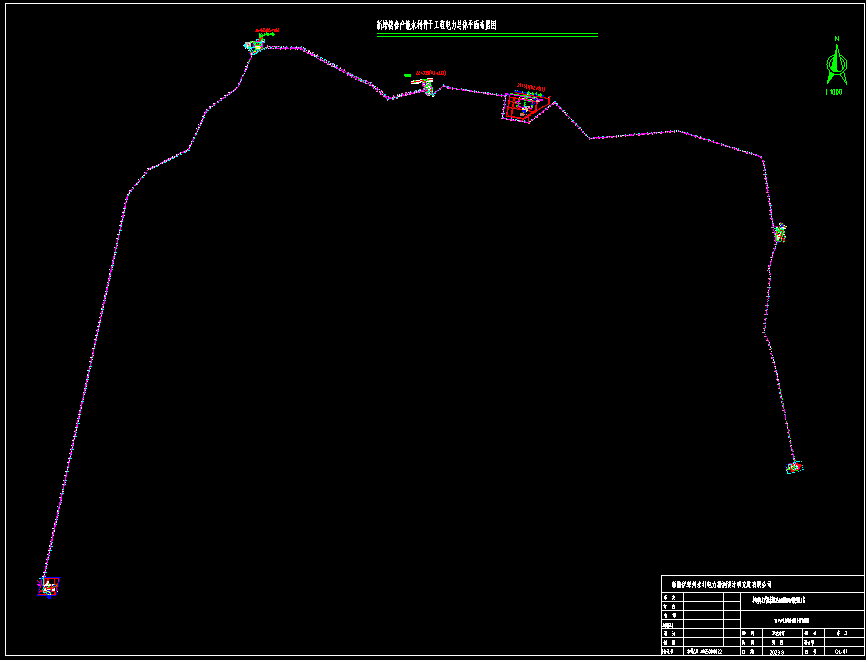The image size is (866, 660).
Task: Select the right-side station symbol cluster
Action: (779, 233)
